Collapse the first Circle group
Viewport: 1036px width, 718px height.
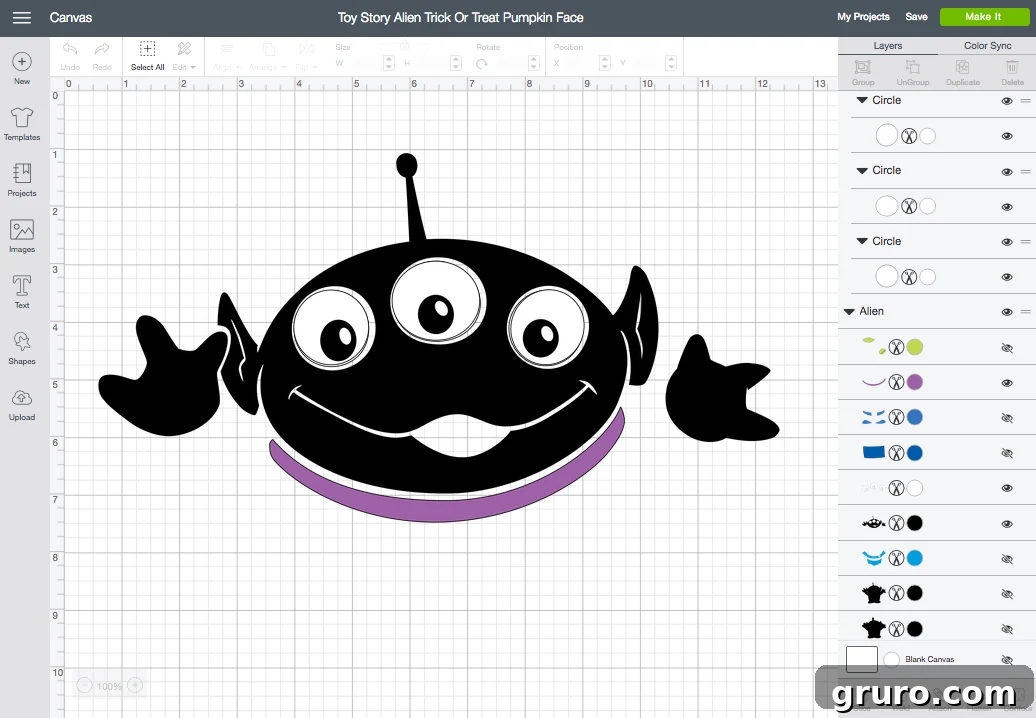[x=862, y=100]
